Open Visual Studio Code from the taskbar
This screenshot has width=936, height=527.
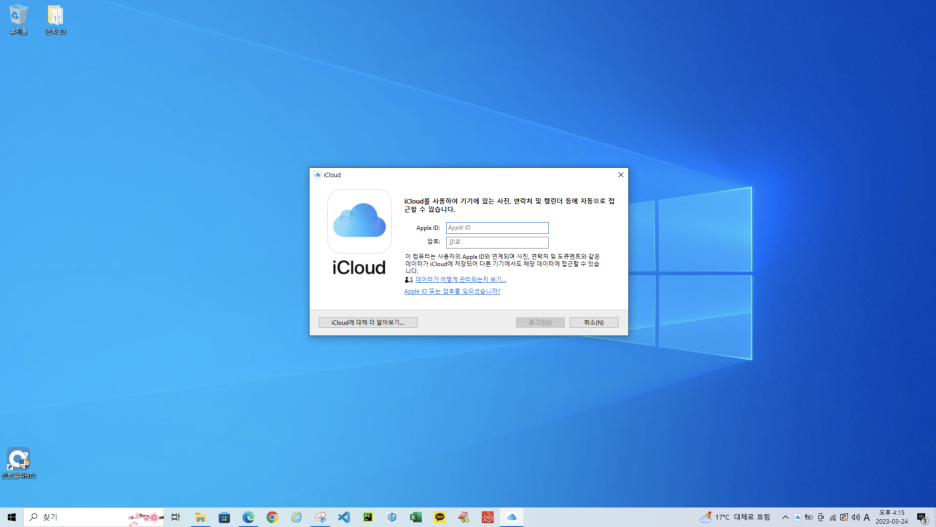pyautogui.click(x=344, y=517)
